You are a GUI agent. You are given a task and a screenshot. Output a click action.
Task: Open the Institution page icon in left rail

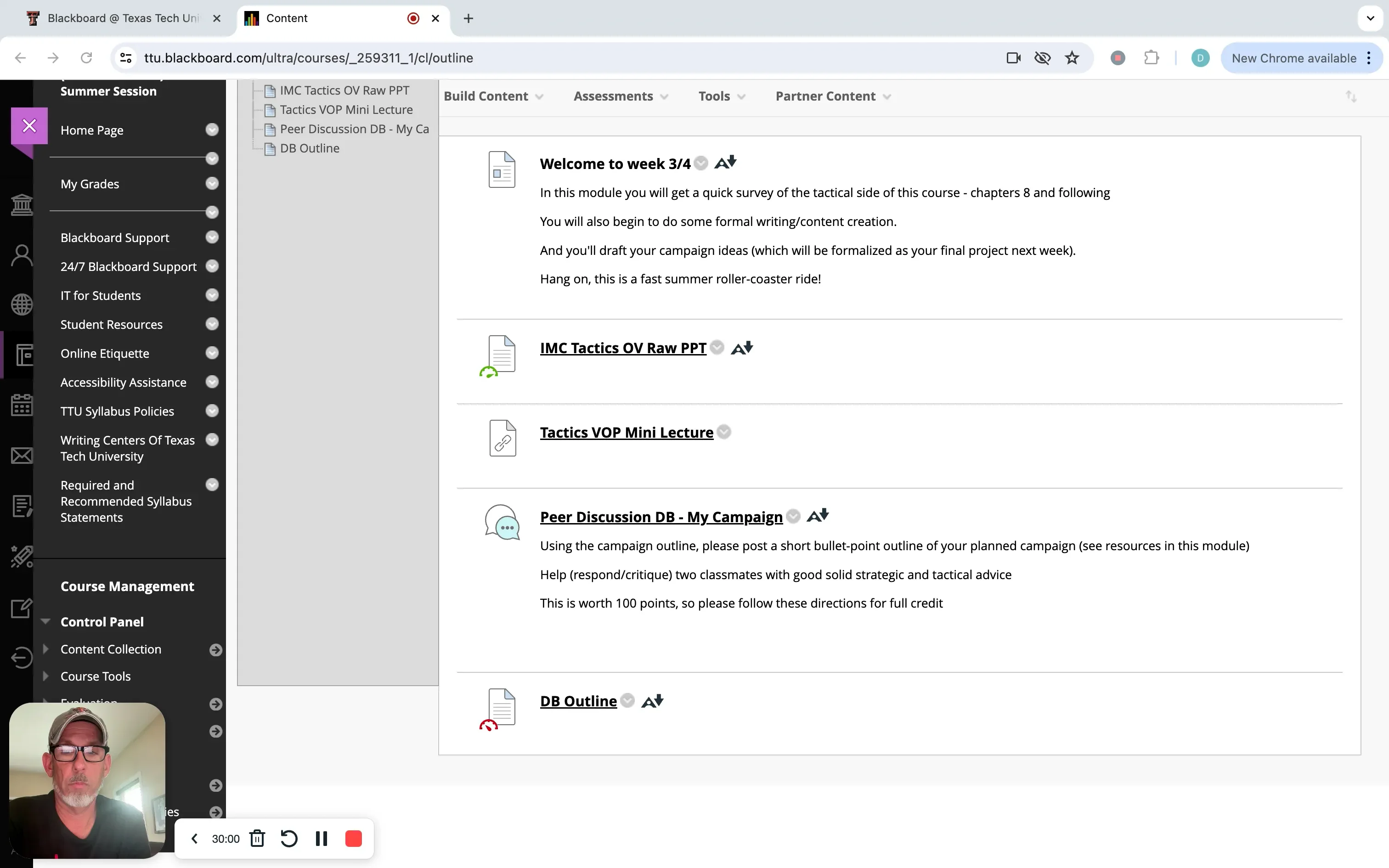tap(22, 205)
